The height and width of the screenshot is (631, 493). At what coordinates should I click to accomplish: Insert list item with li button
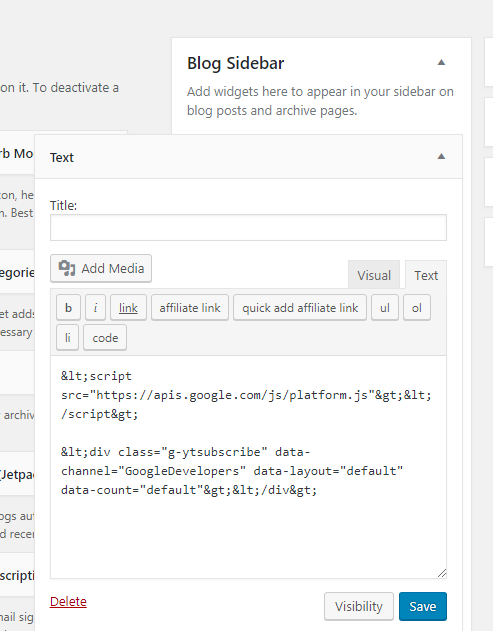click(68, 338)
